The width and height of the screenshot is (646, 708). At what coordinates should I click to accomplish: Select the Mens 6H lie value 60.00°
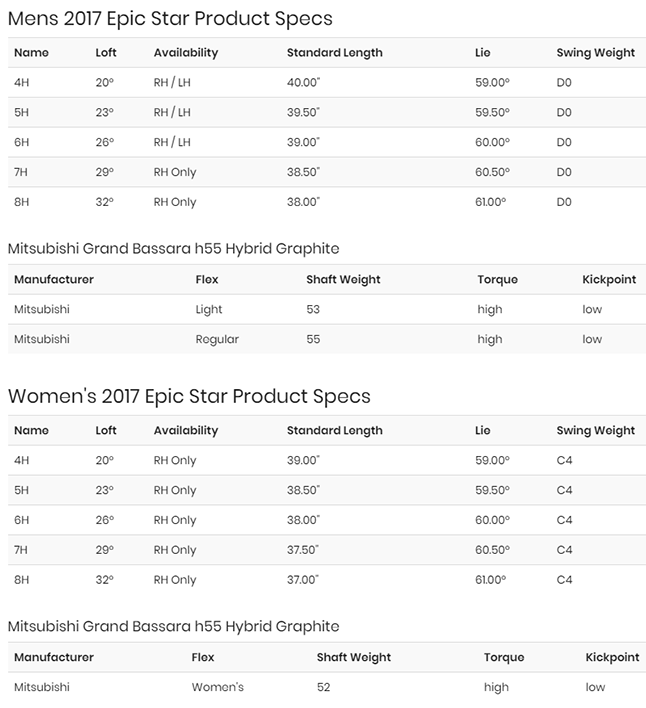(x=492, y=142)
